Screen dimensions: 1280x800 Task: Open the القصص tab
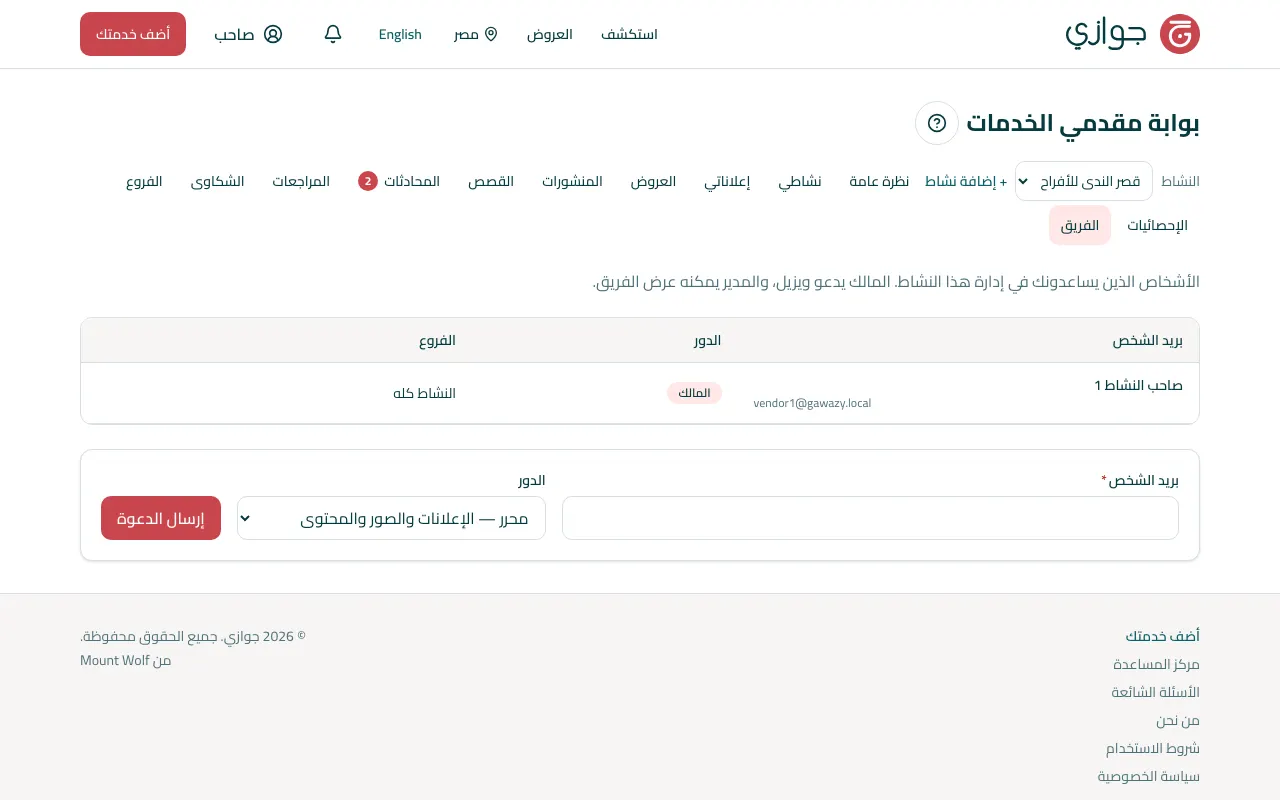pos(491,181)
